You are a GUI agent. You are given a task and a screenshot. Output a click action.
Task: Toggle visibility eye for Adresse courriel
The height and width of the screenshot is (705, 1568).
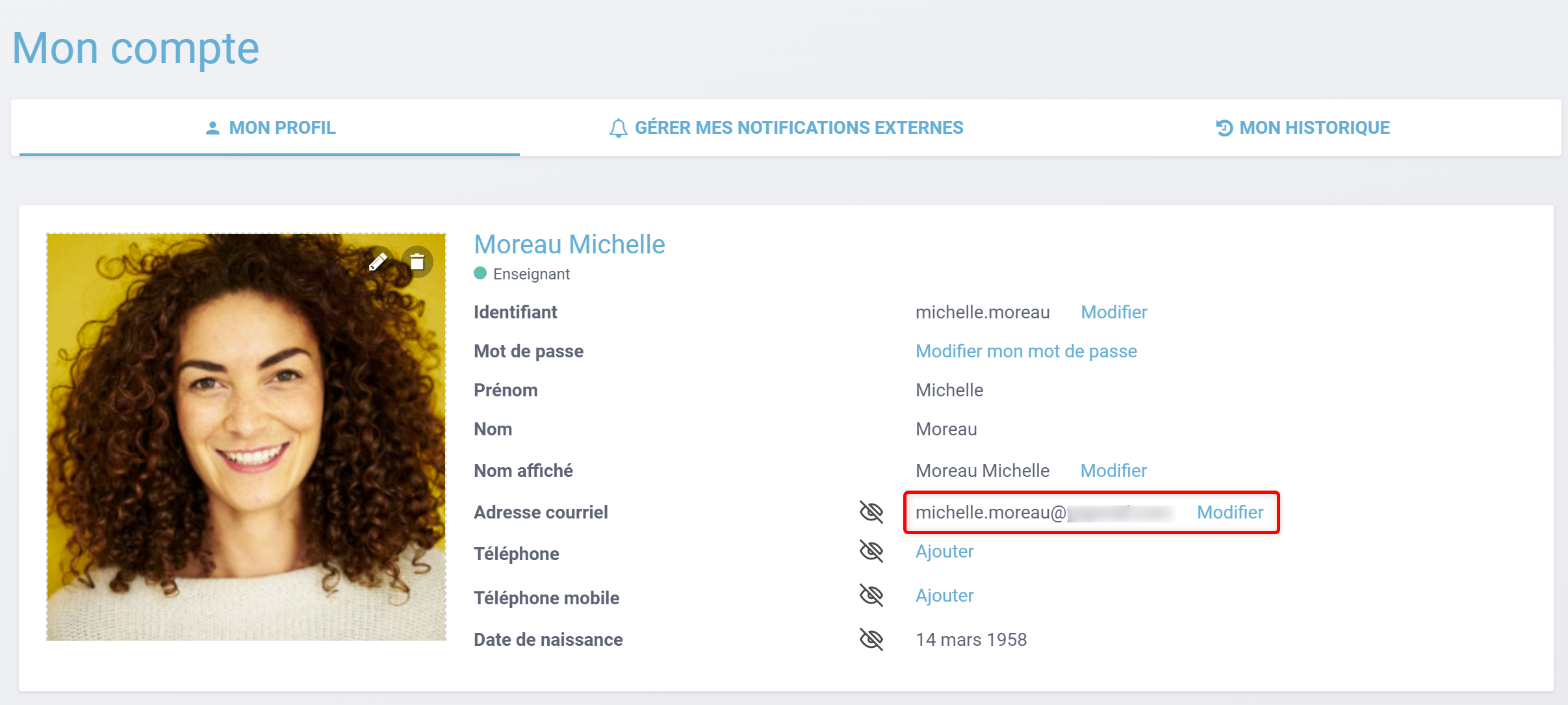871,512
